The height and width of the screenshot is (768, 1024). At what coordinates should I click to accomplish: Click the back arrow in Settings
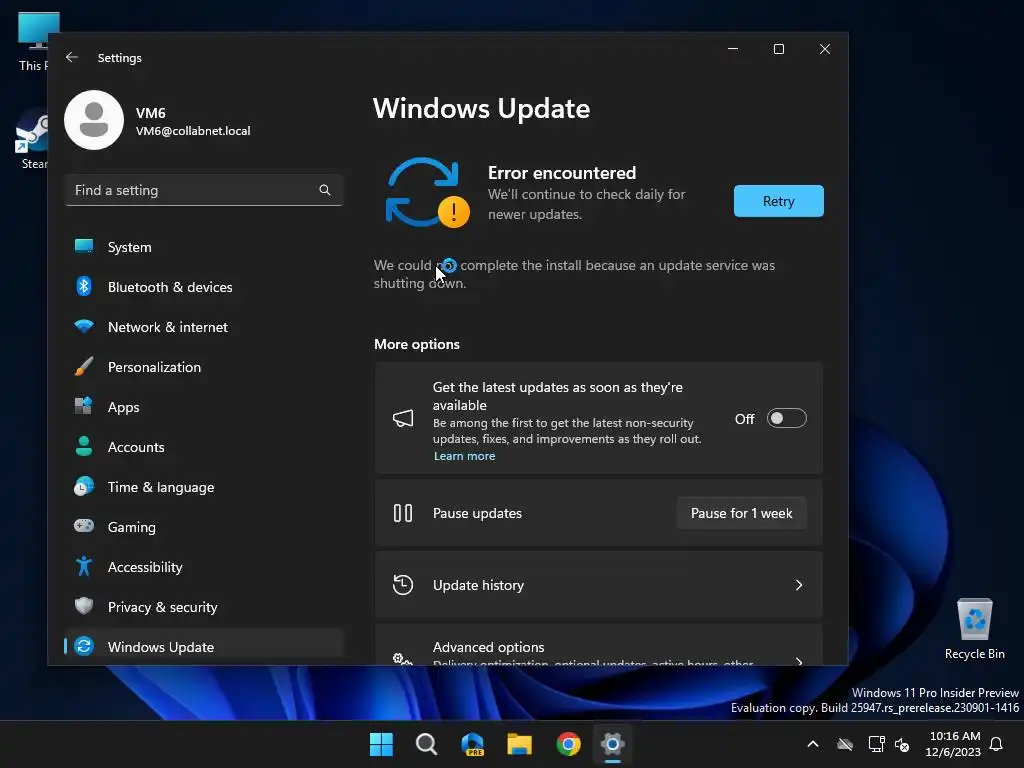(x=72, y=57)
